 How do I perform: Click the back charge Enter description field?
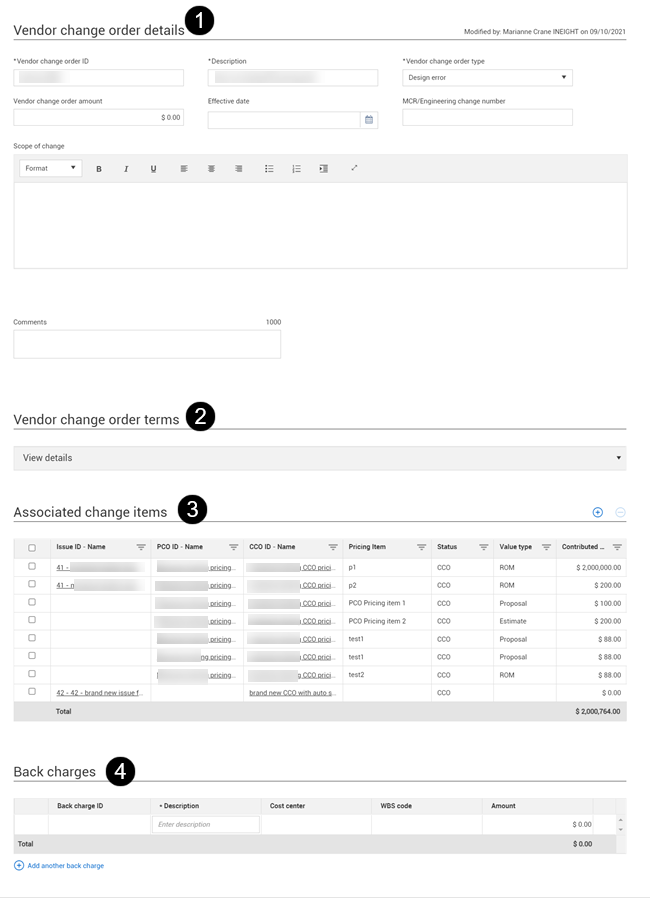[205, 824]
